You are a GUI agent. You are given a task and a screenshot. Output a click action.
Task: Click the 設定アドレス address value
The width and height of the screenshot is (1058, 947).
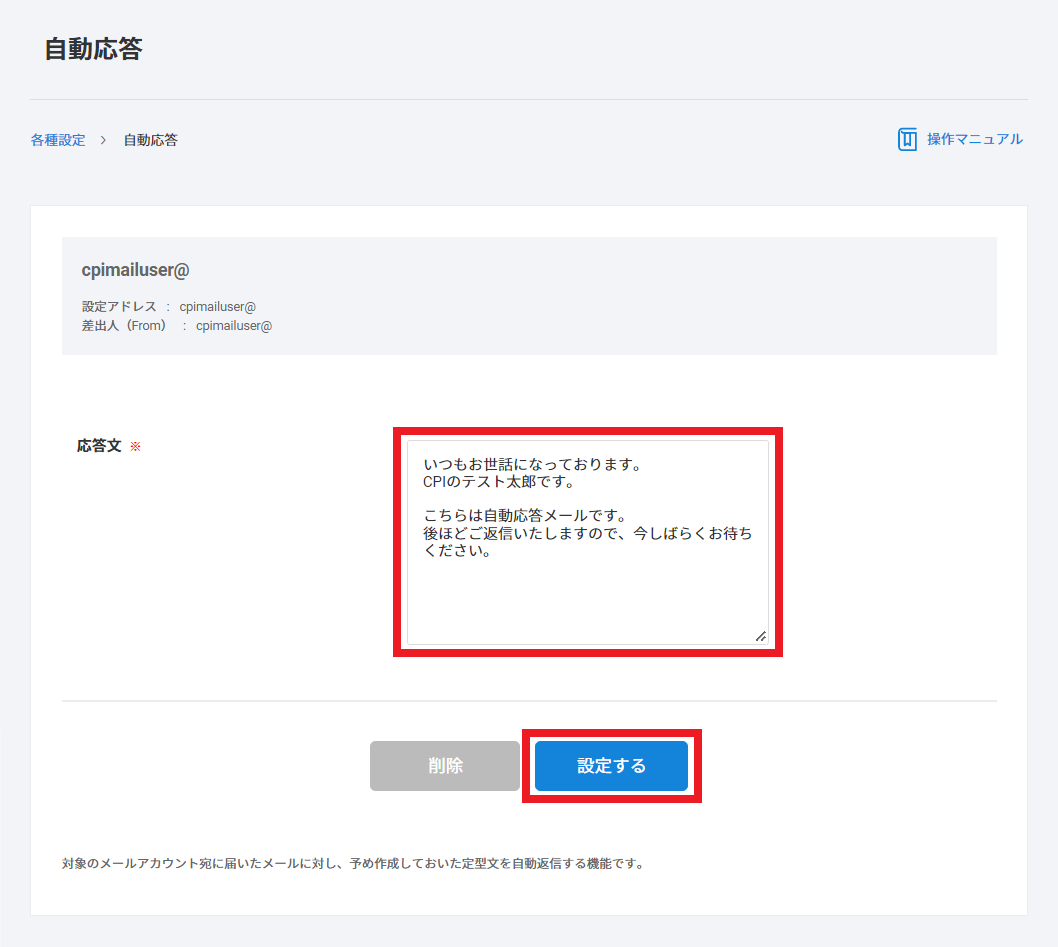pyautogui.click(x=218, y=307)
